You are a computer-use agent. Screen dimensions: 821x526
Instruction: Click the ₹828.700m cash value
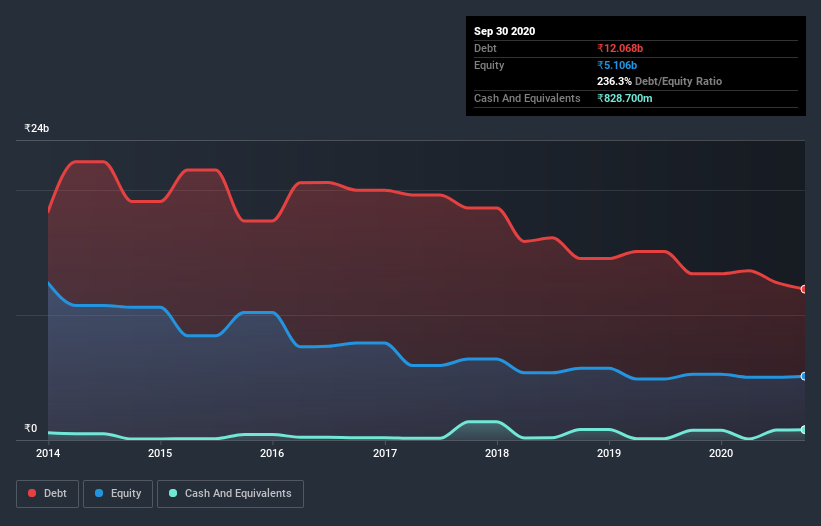625,98
